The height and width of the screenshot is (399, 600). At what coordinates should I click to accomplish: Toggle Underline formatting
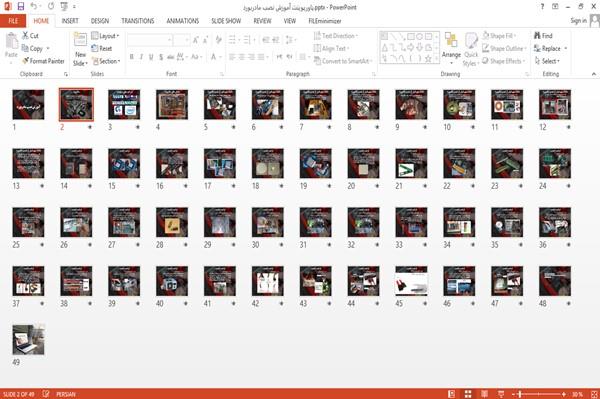coord(151,57)
